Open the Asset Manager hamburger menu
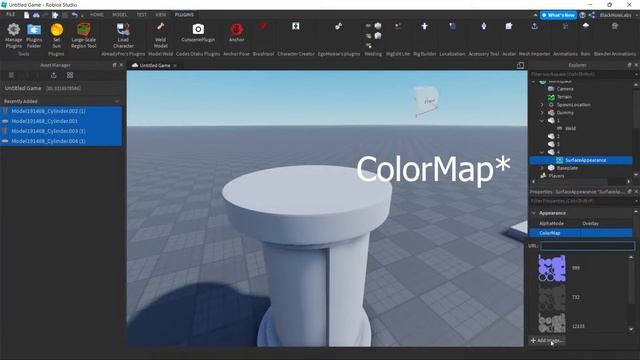The width and height of the screenshot is (640, 360). 11,75
